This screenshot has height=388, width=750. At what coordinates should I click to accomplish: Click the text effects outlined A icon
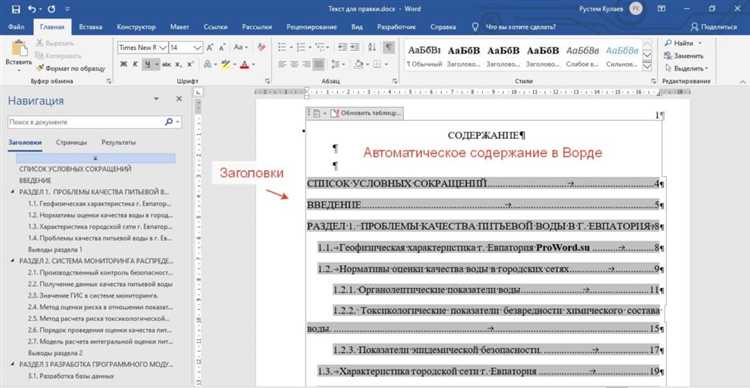point(207,64)
